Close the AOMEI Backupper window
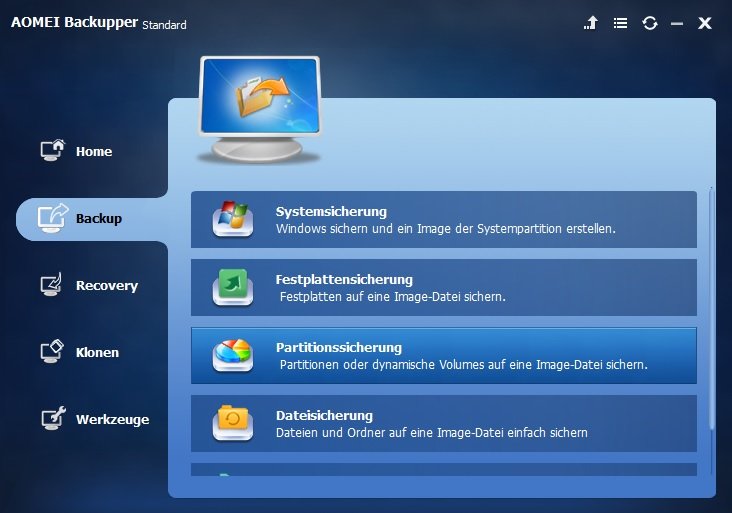 pos(704,23)
